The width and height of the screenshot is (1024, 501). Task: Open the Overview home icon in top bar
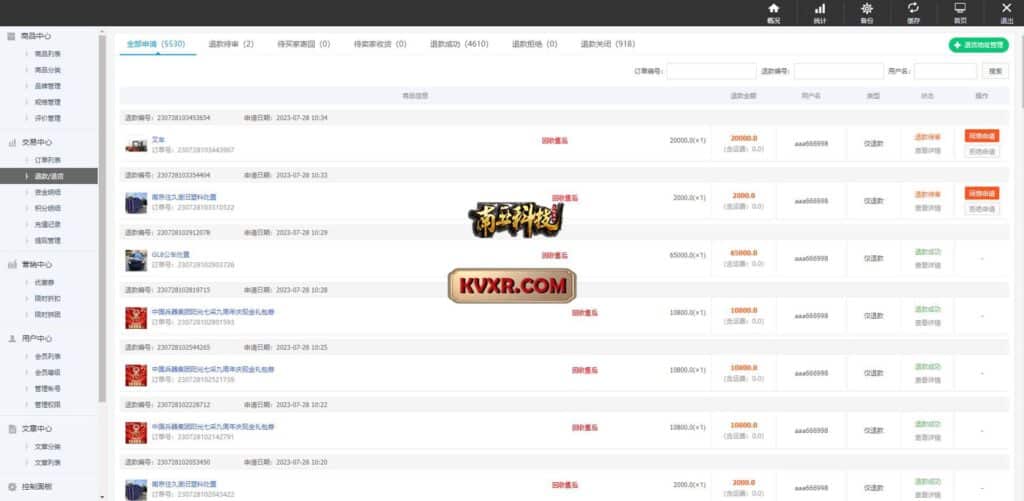coord(773,8)
